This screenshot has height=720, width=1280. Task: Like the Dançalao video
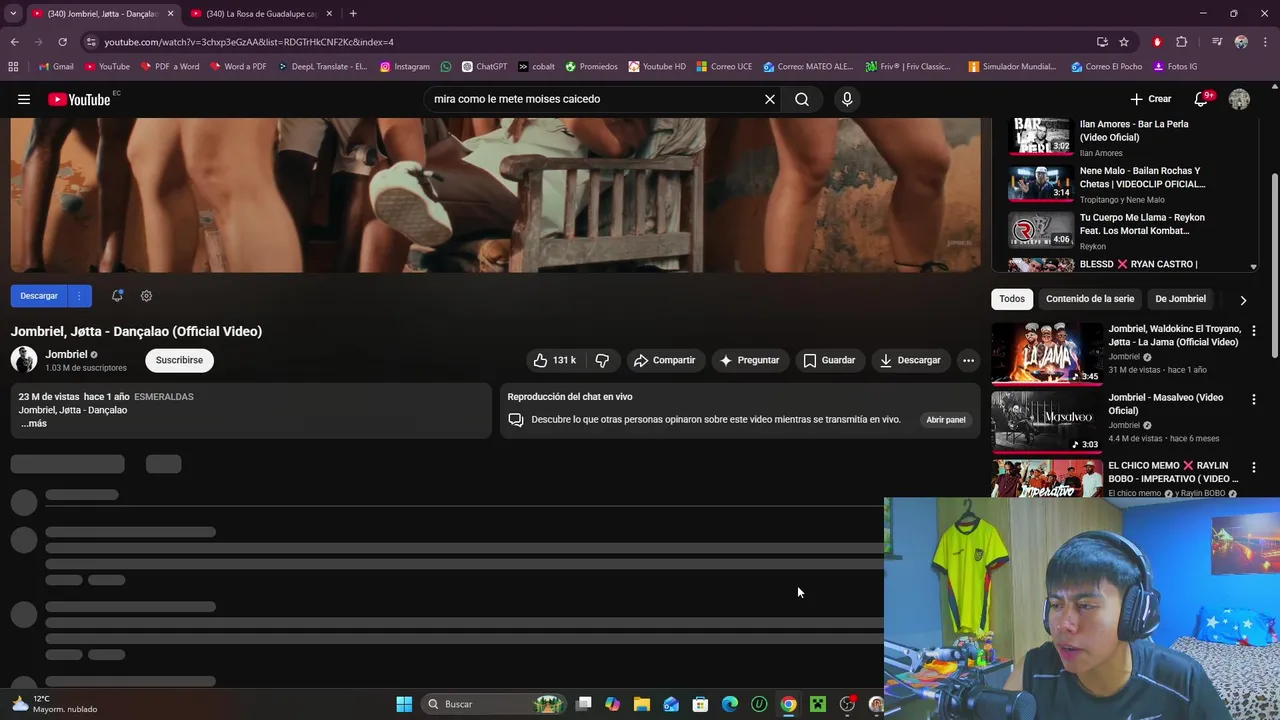pos(554,360)
